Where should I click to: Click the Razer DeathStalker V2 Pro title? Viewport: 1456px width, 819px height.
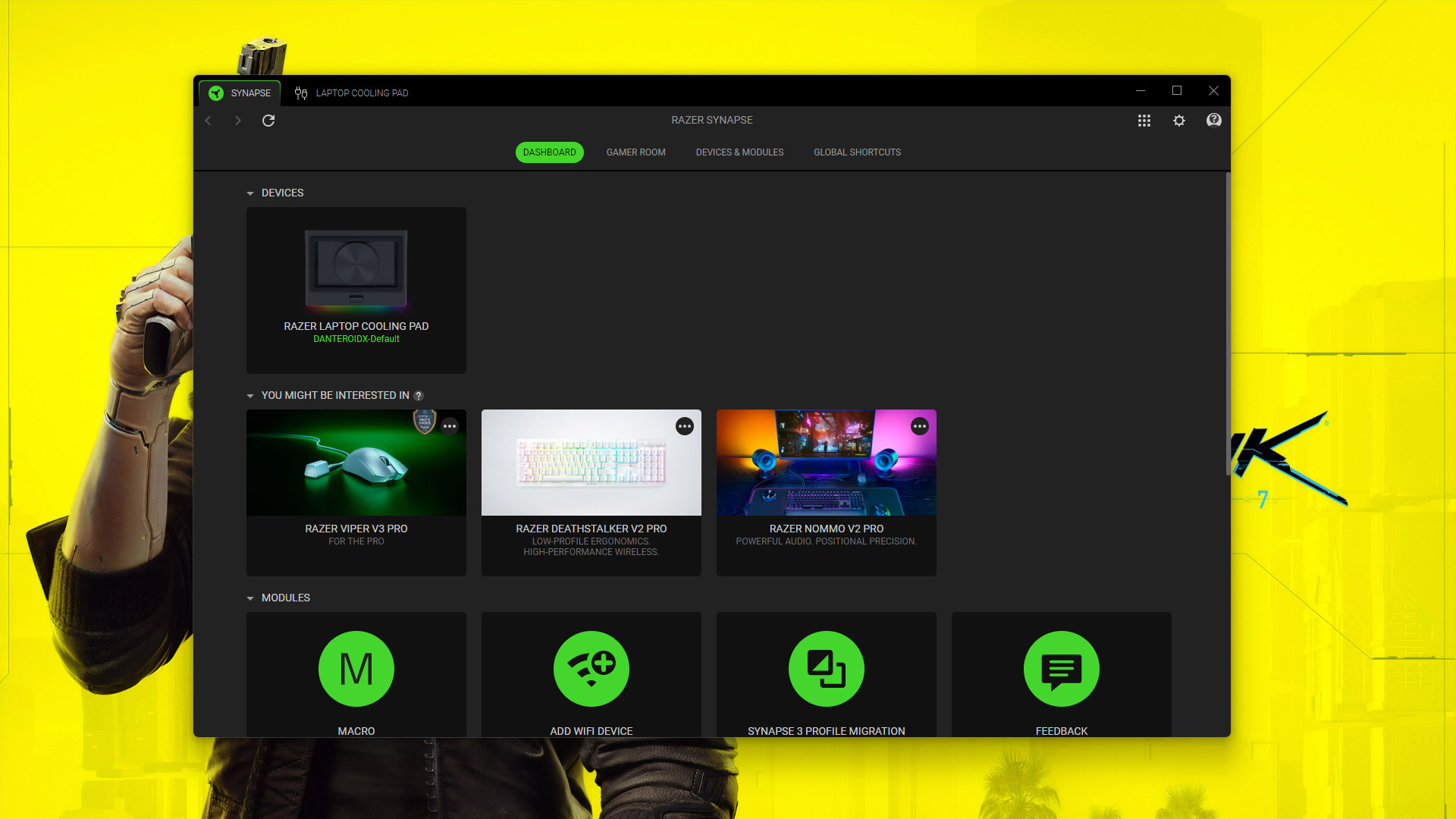click(591, 529)
